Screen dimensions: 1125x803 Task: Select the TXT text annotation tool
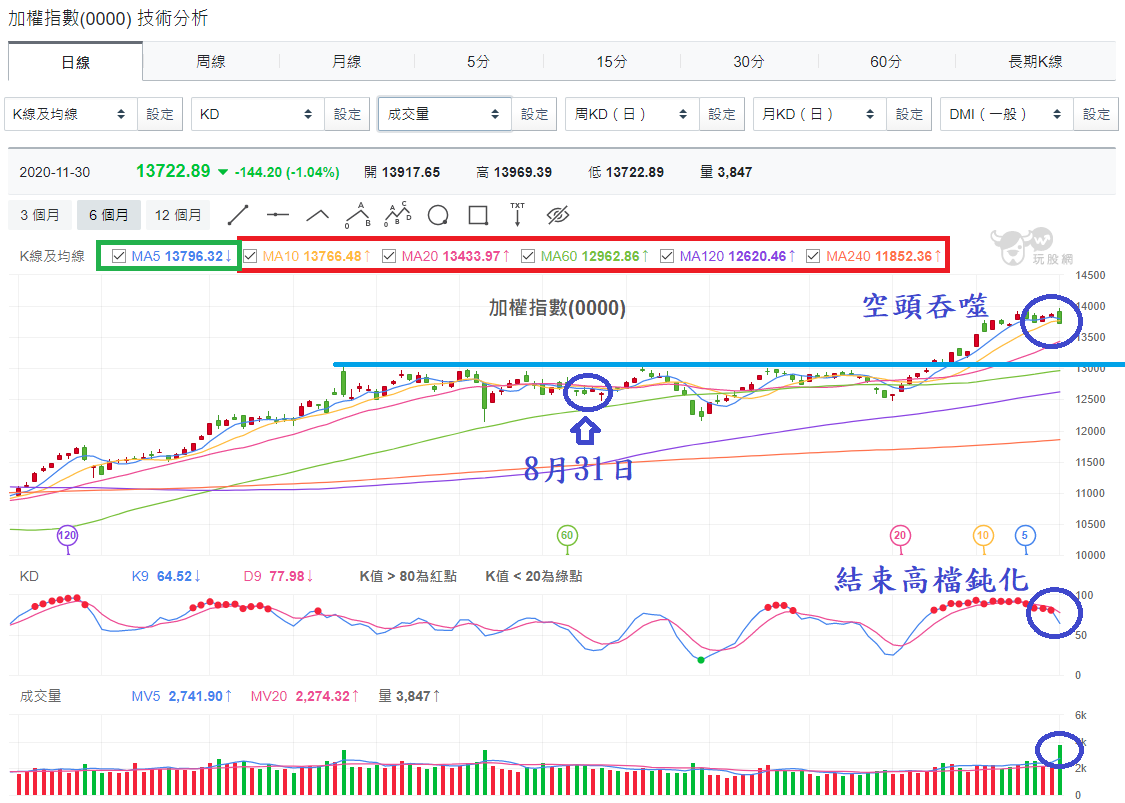tap(517, 215)
